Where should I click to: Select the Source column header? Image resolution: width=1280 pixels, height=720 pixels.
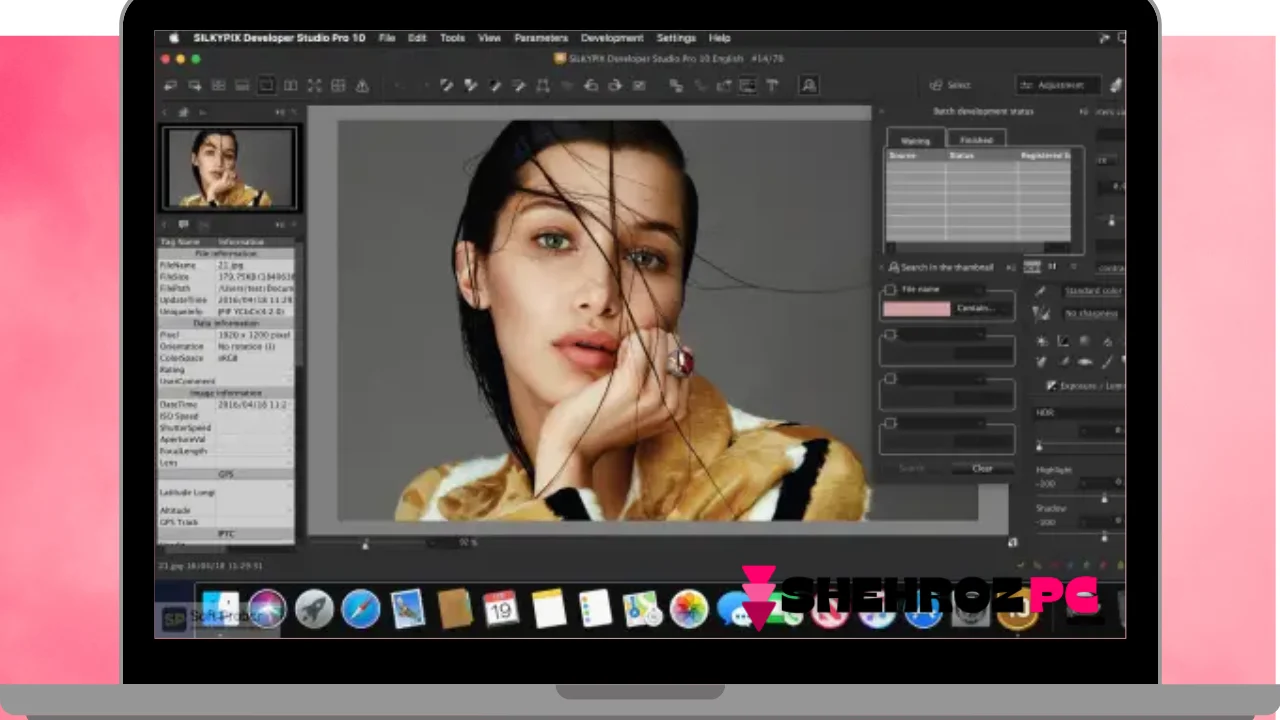(915, 156)
